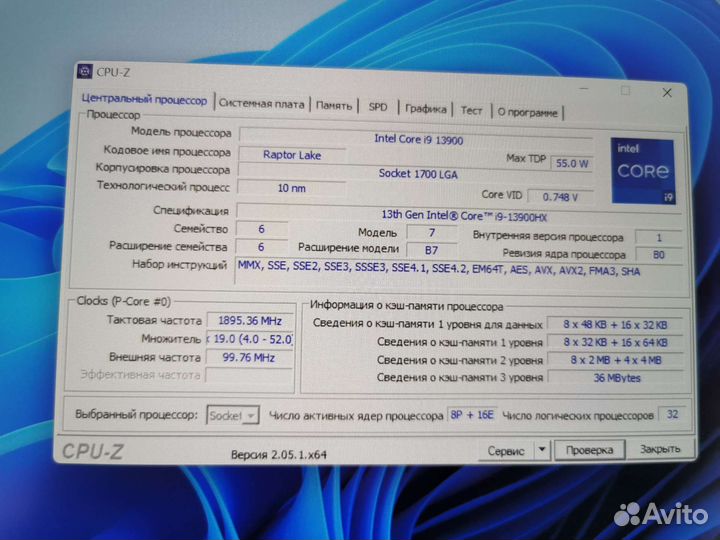Click L1 data cache value 8 x 48 KB + 16 x 32 KB
The image size is (720, 540).
click(615, 325)
